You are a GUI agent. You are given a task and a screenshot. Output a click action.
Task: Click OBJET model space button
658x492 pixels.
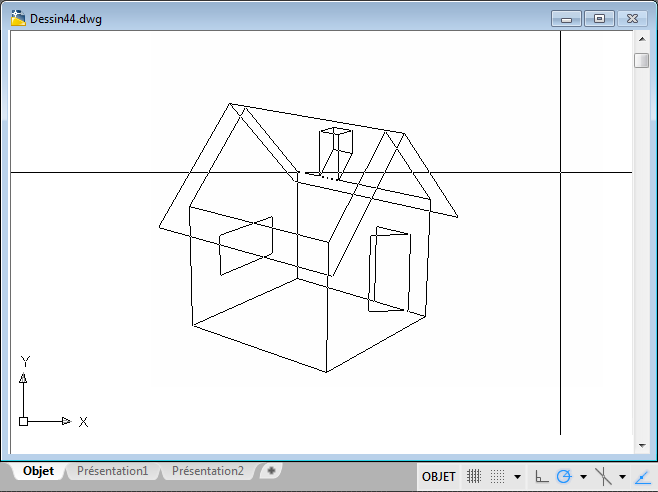pos(439,477)
